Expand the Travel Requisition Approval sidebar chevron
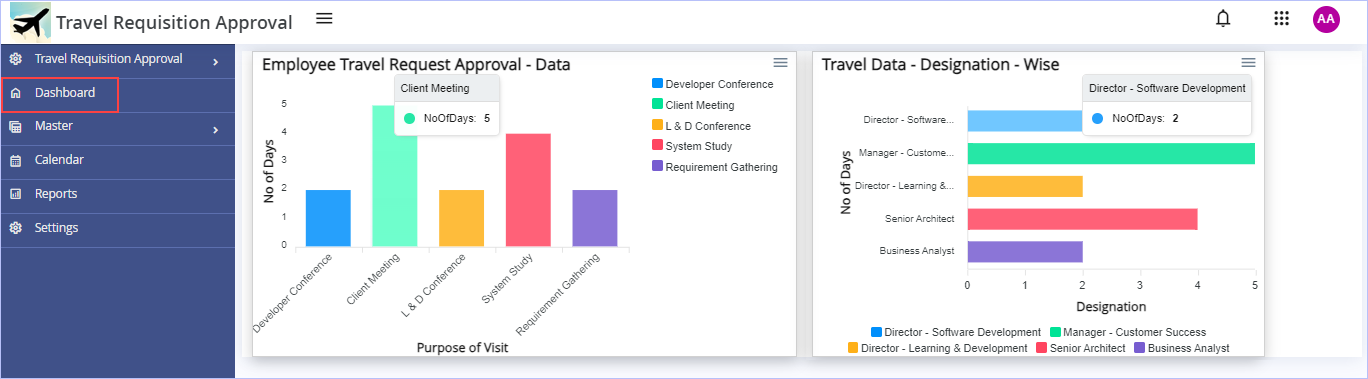This screenshot has width=1368, height=379. pyautogui.click(x=215, y=62)
